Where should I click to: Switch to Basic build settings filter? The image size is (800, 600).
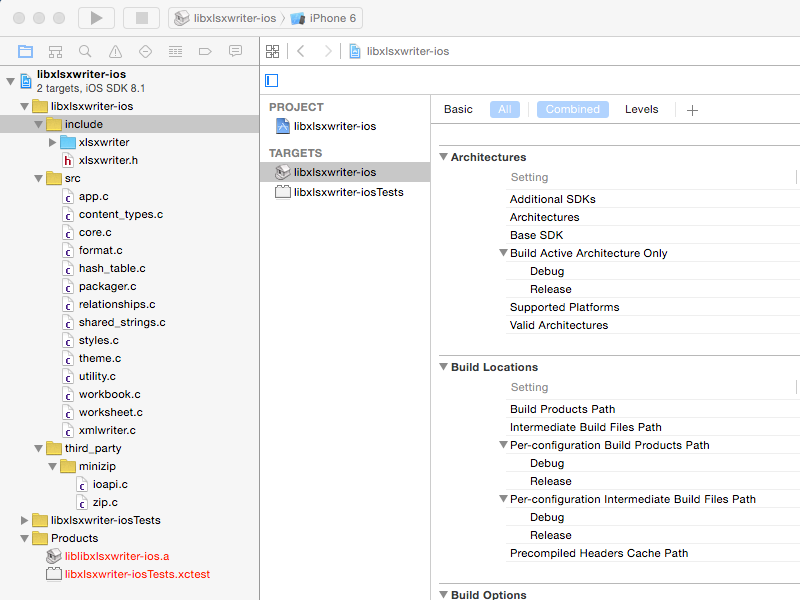(x=458, y=109)
